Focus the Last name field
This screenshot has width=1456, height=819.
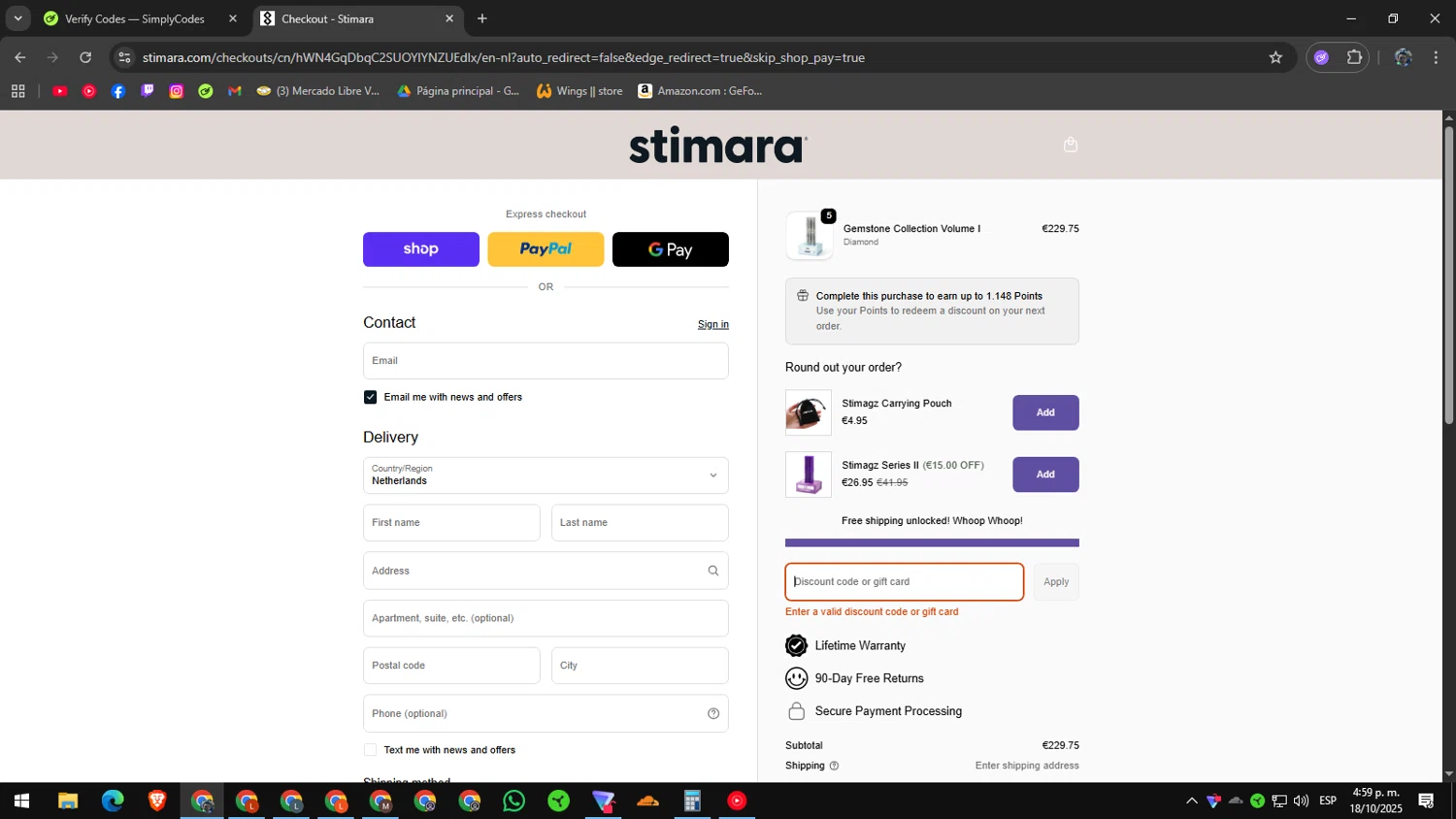point(640,523)
